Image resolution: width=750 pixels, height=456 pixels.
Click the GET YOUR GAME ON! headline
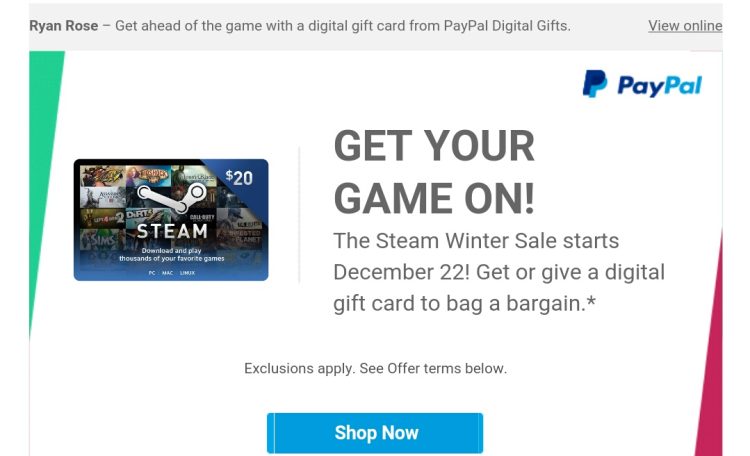click(434, 172)
